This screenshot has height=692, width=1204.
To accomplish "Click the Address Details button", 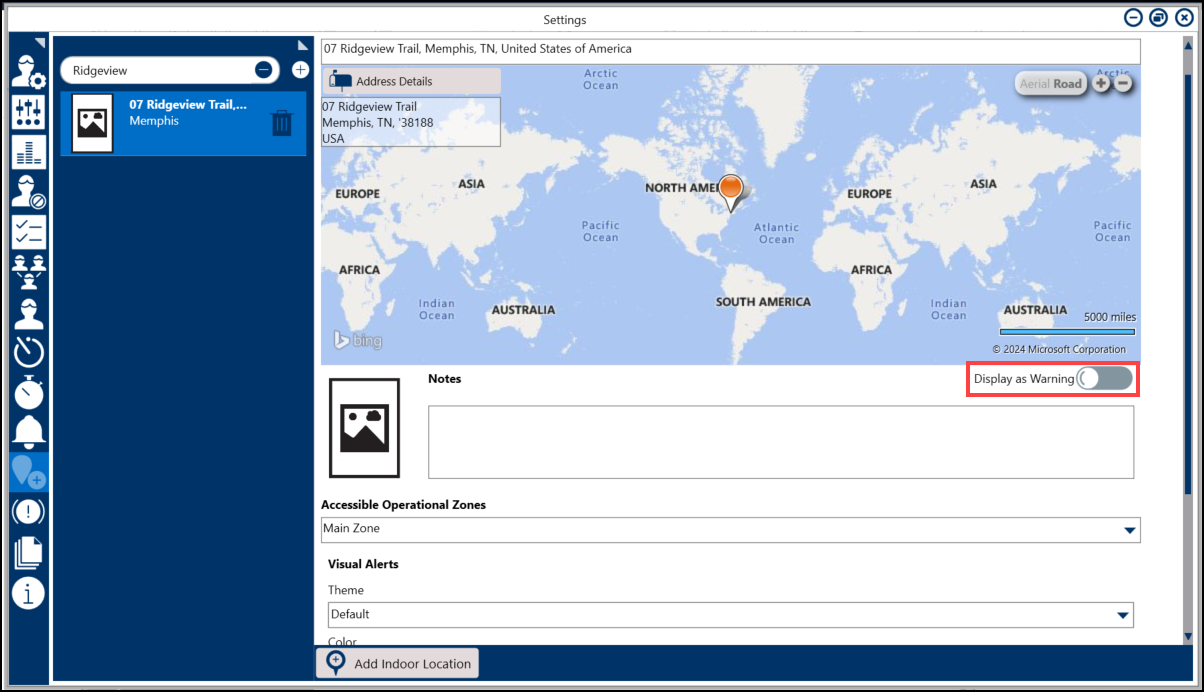I will point(411,81).
